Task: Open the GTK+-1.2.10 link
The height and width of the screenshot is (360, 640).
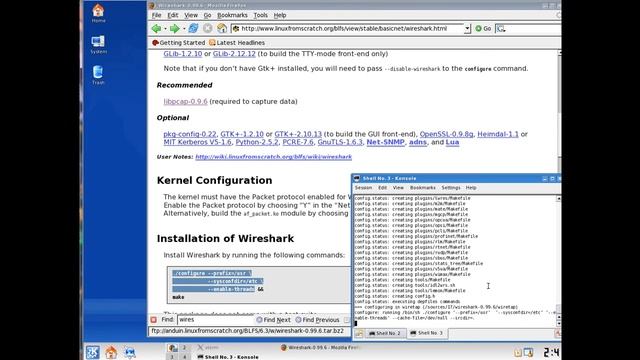Action: (242, 134)
